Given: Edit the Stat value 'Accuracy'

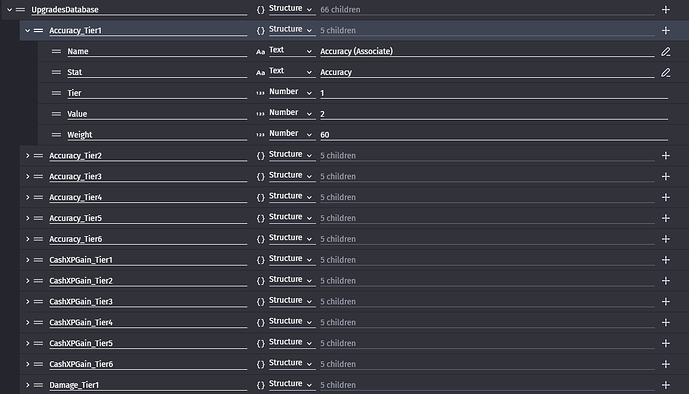Looking at the screenshot, I should pyautogui.click(x=487, y=72).
